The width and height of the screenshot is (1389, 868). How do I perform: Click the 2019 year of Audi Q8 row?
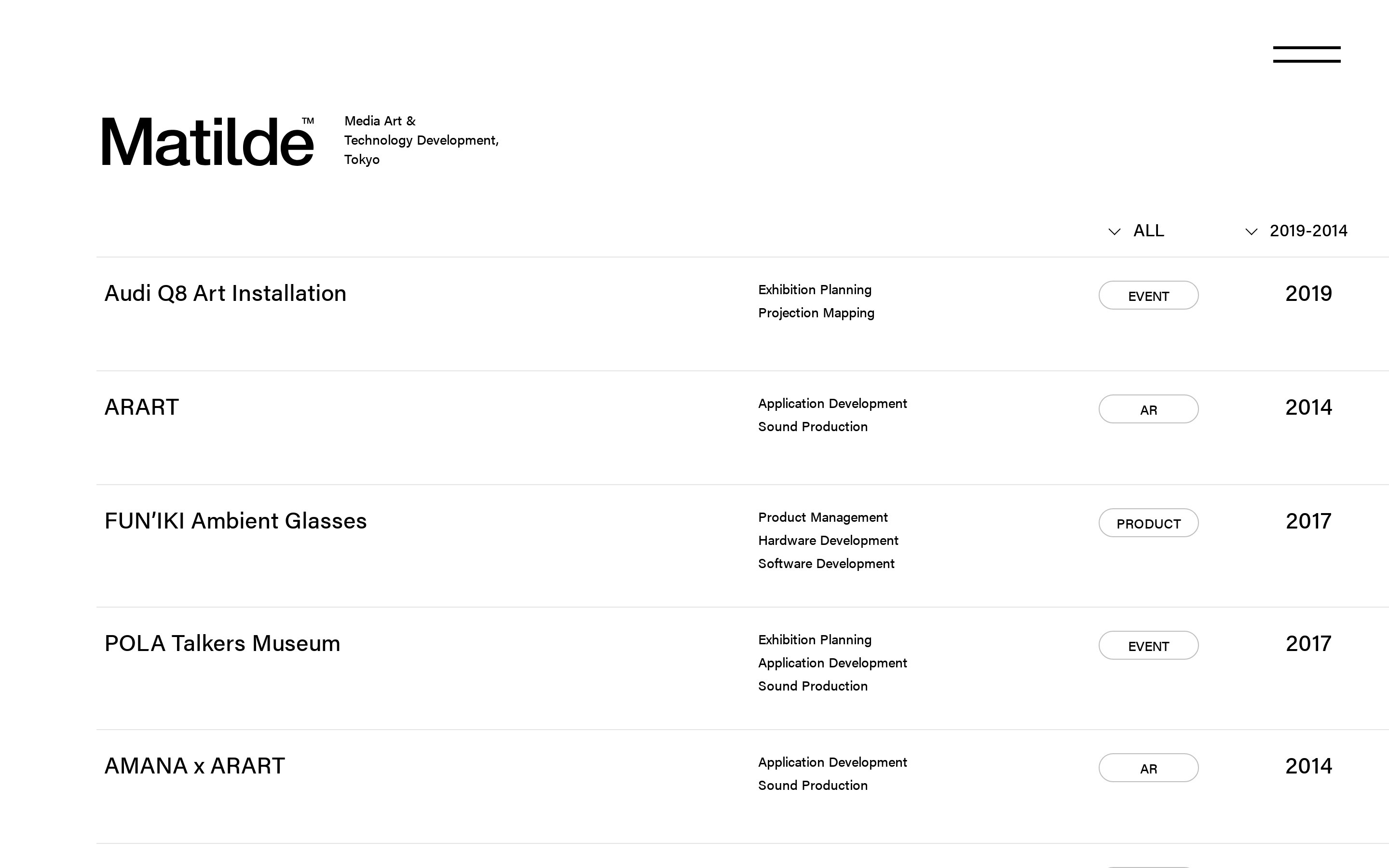coord(1308,294)
